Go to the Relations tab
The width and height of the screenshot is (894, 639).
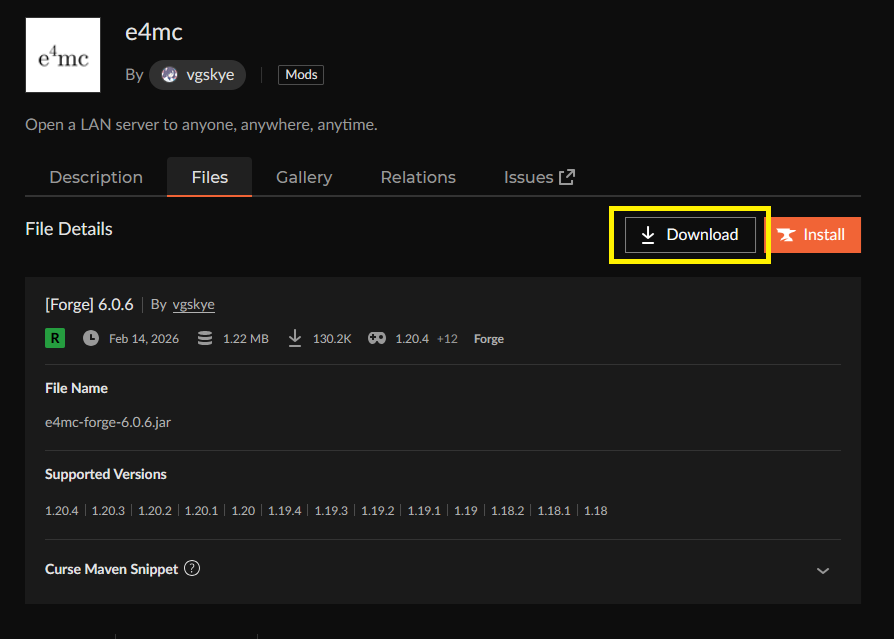tap(418, 177)
